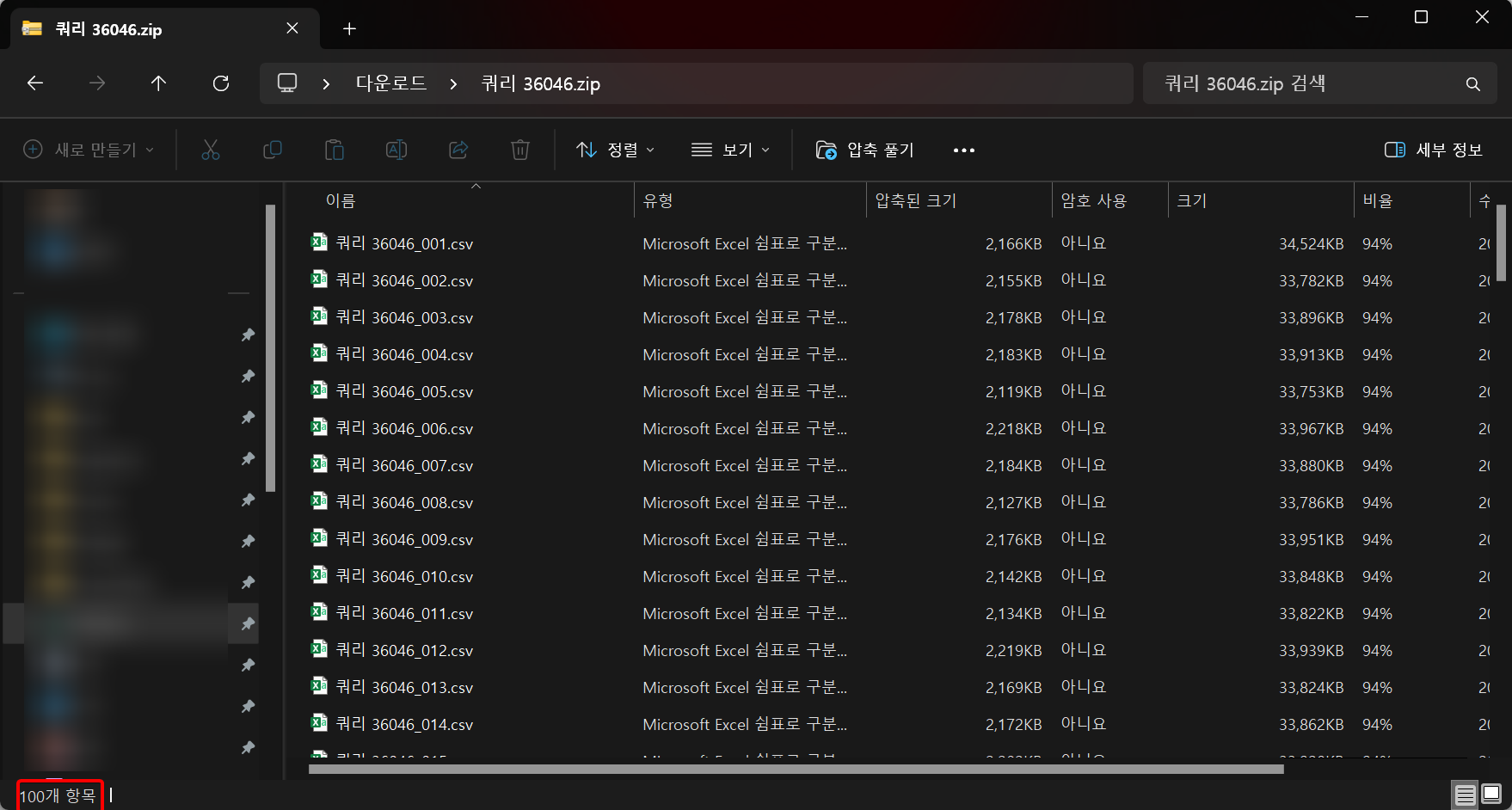
Task: Click the Excel icon of 쿼리 36046_001.csv
Action: pyautogui.click(x=319, y=242)
